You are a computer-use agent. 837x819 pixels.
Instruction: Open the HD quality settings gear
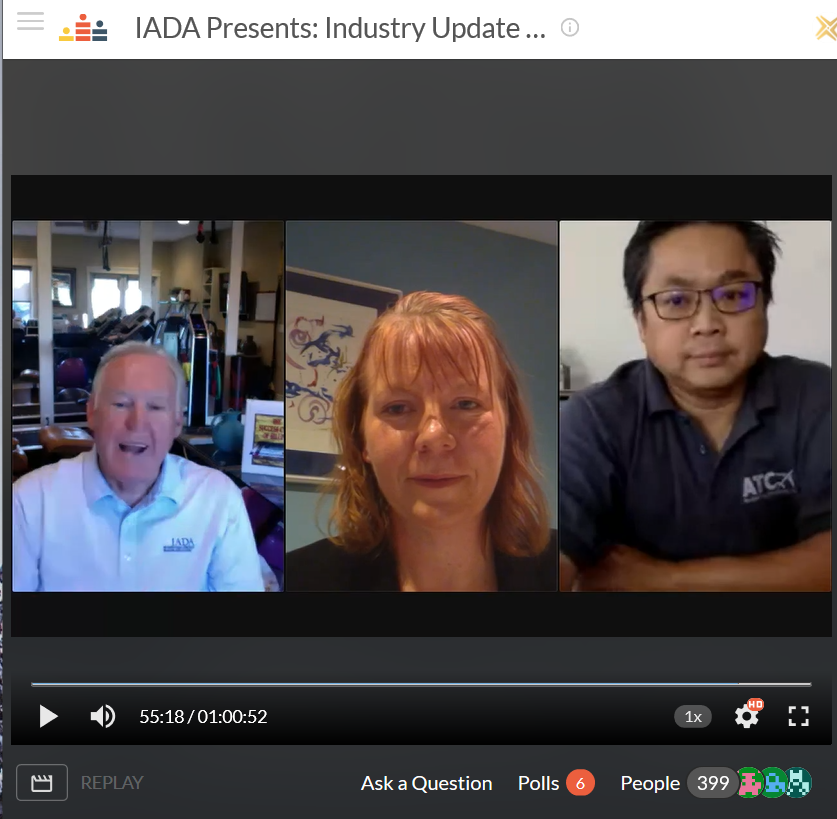click(747, 715)
